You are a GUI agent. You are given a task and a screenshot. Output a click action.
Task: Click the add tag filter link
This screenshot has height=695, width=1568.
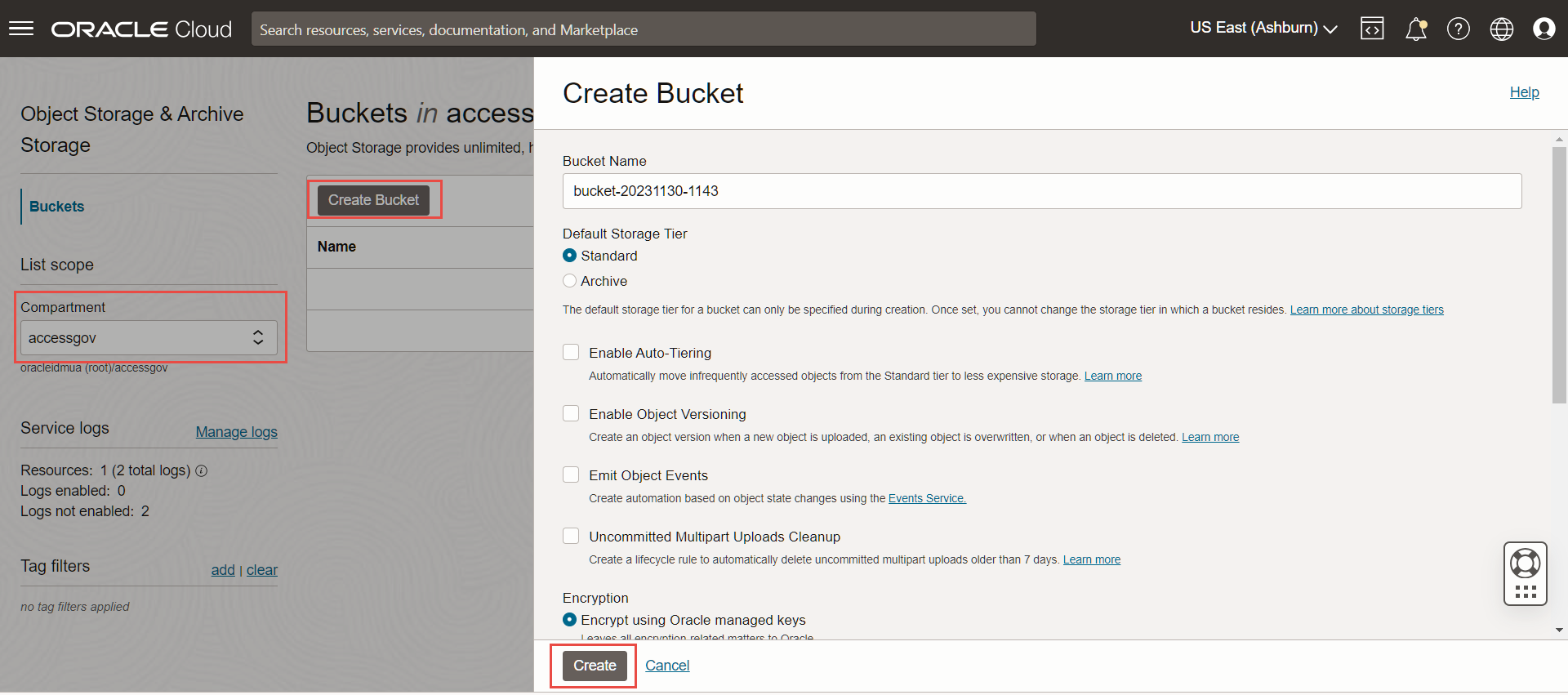(222, 570)
